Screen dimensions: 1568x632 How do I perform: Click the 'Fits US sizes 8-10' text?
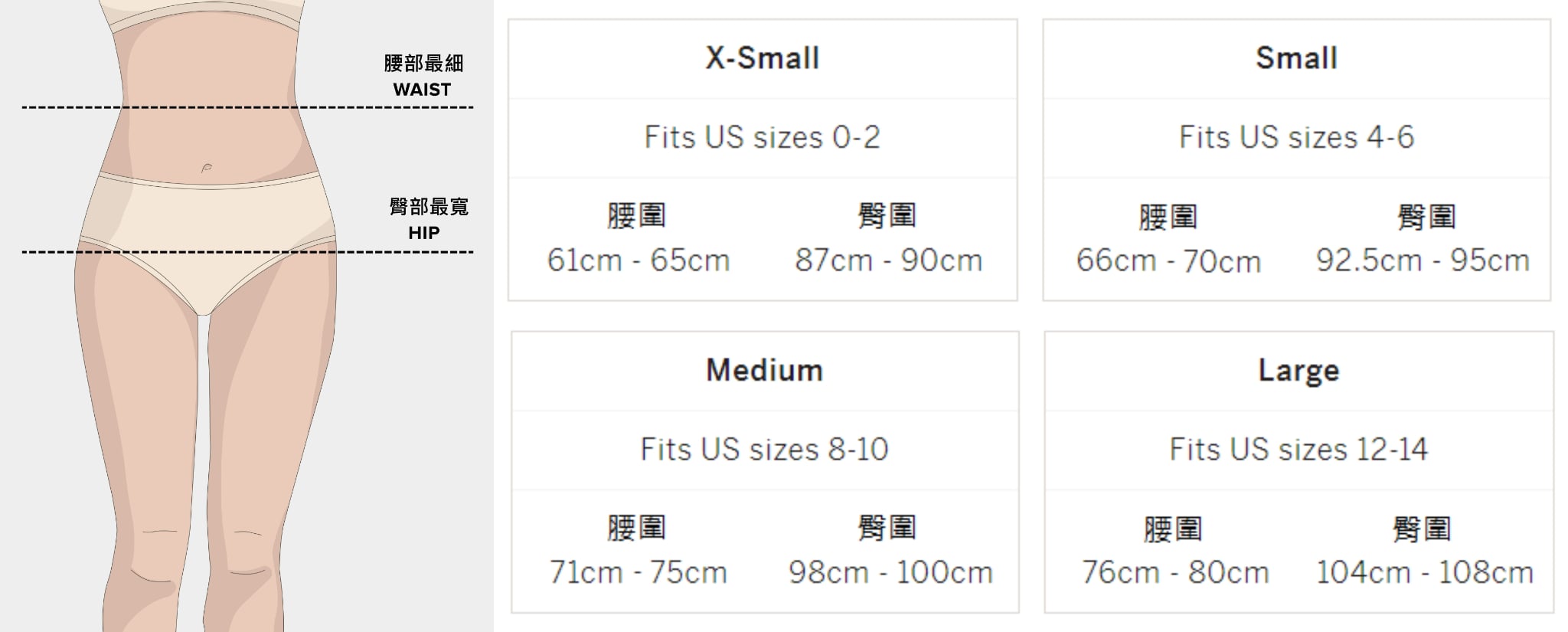point(764,450)
